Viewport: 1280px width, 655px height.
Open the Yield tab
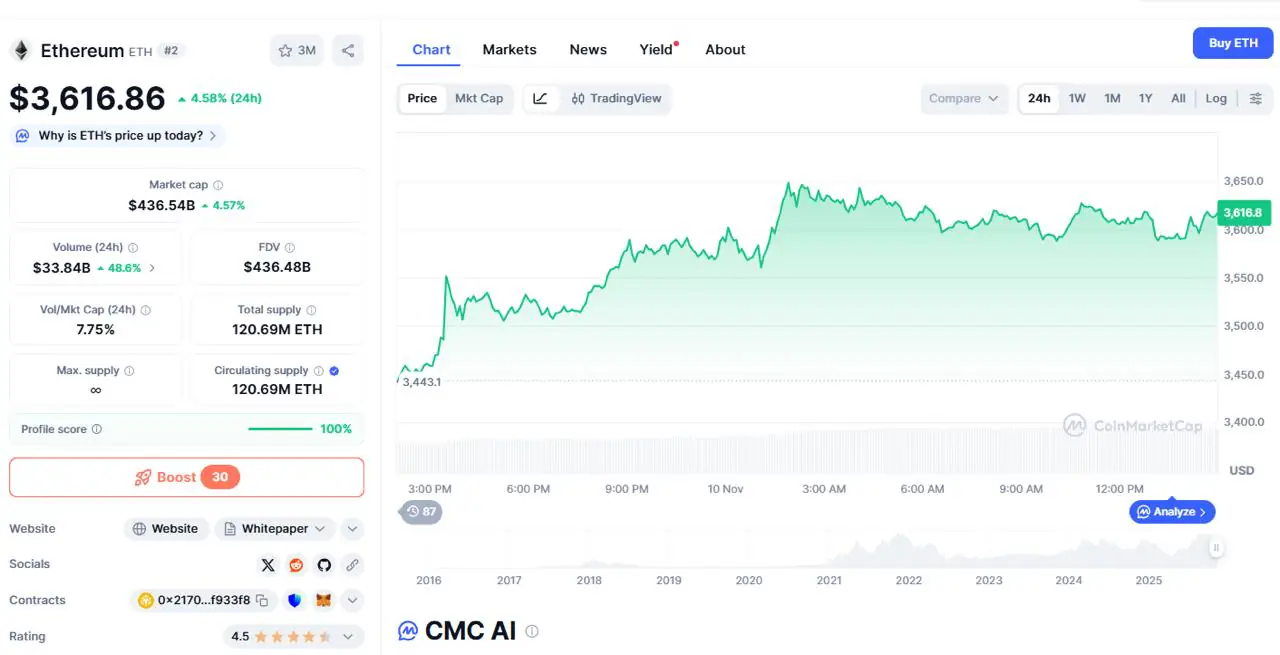(x=656, y=49)
